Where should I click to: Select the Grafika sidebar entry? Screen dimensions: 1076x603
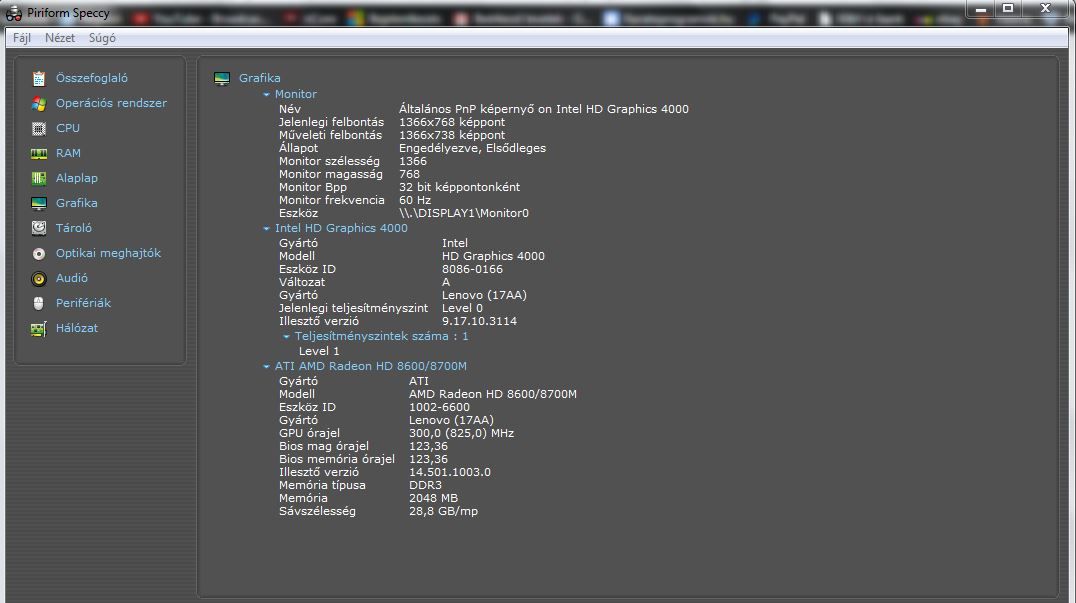77,203
